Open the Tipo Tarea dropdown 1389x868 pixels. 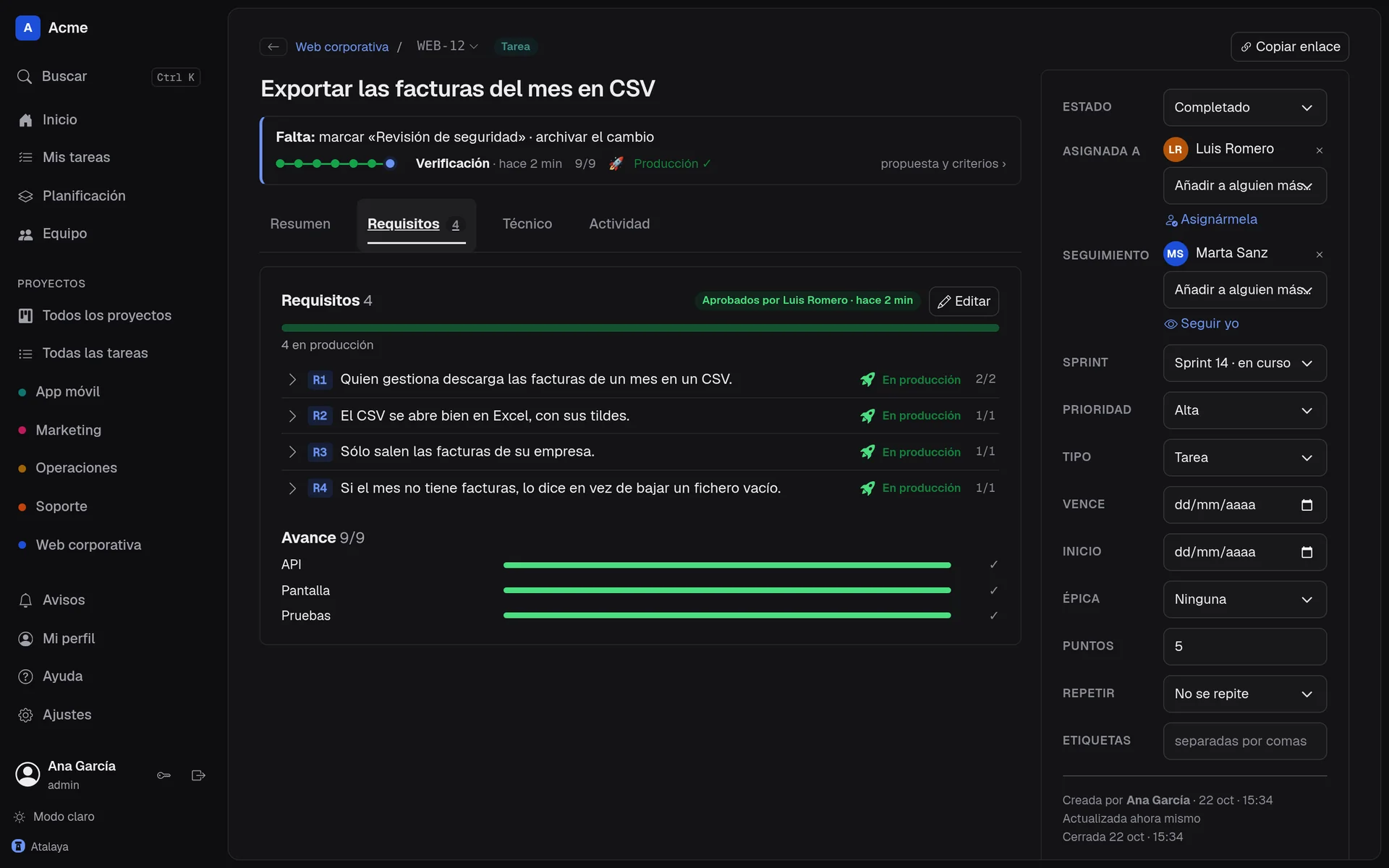pyautogui.click(x=1244, y=457)
